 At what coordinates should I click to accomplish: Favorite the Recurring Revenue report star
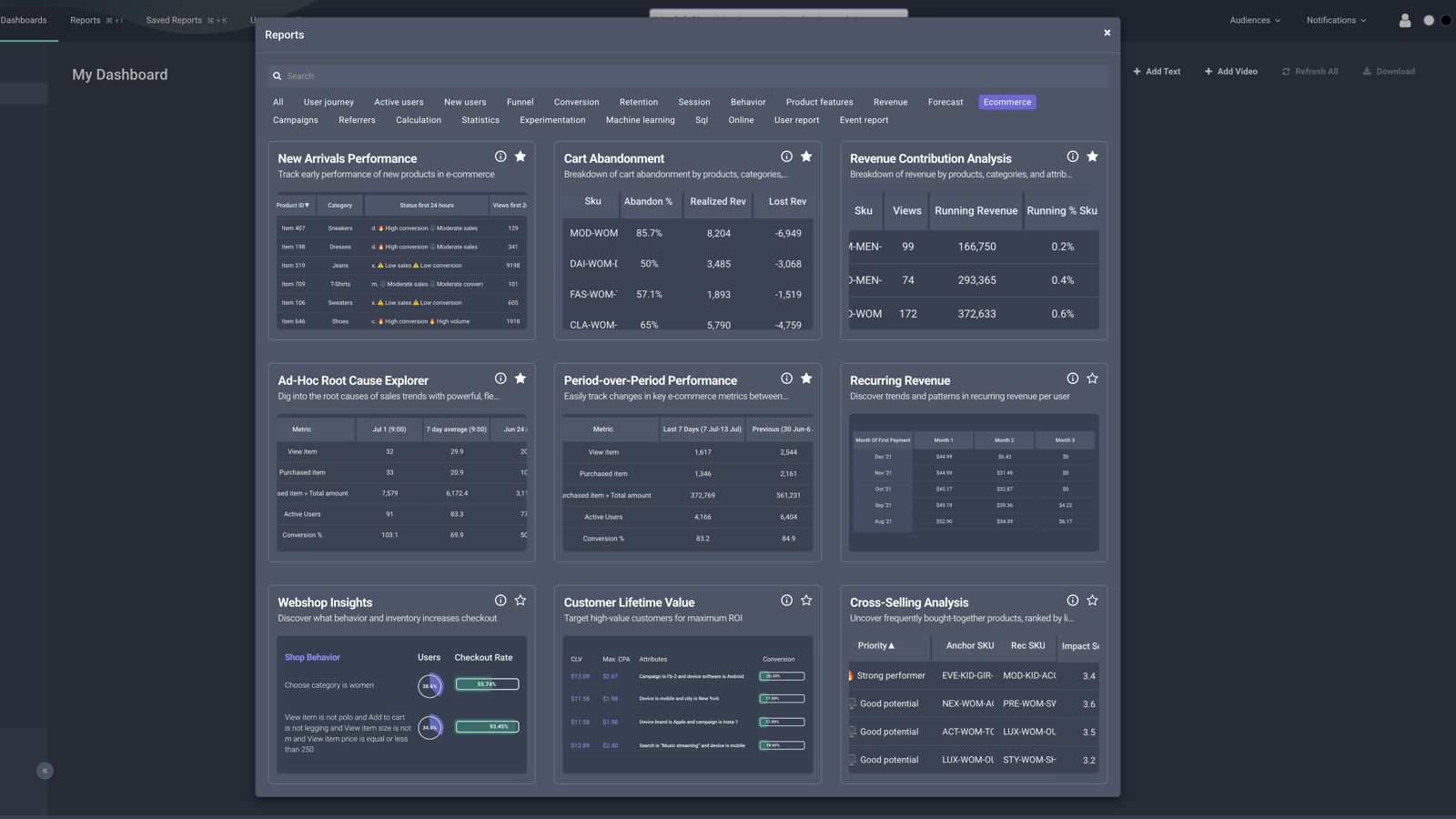click(x=1092, y=379)
